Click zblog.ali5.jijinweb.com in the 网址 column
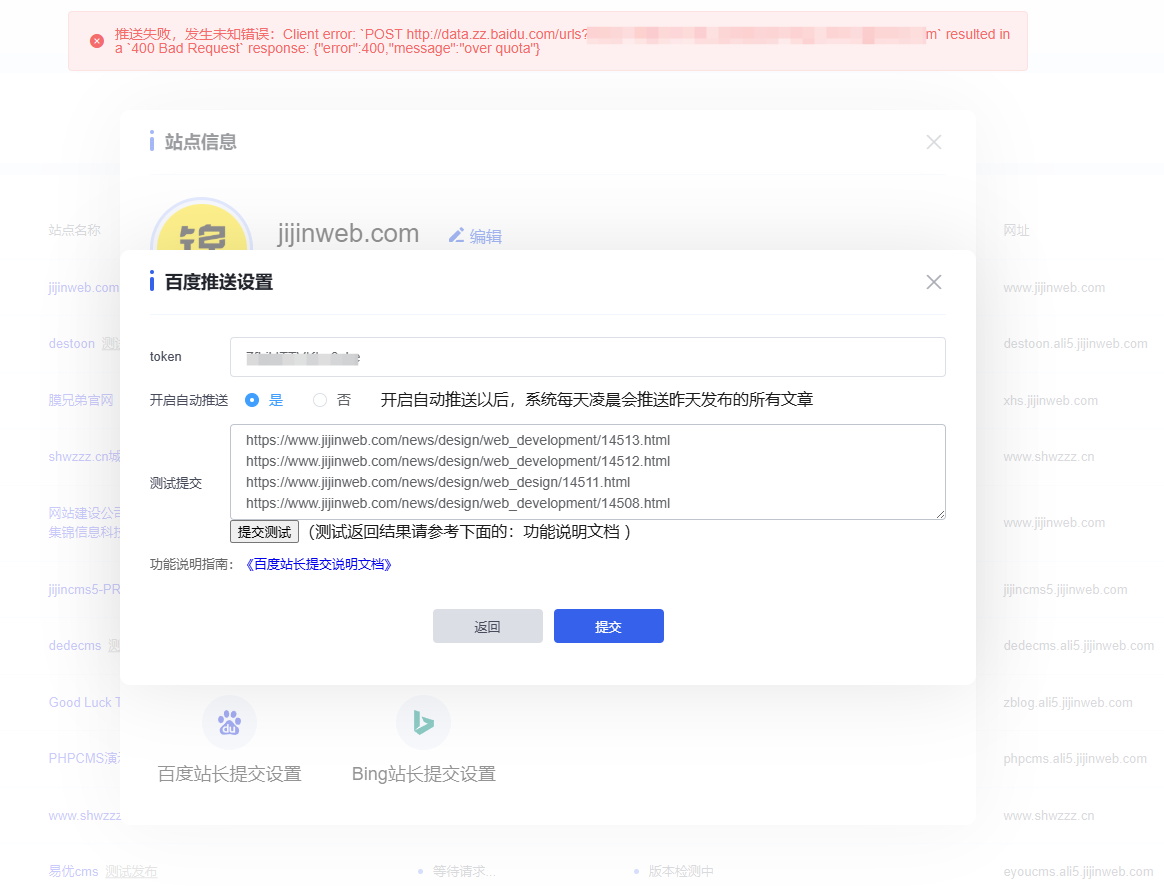Screen dimensions: 1164x886 1068,703
